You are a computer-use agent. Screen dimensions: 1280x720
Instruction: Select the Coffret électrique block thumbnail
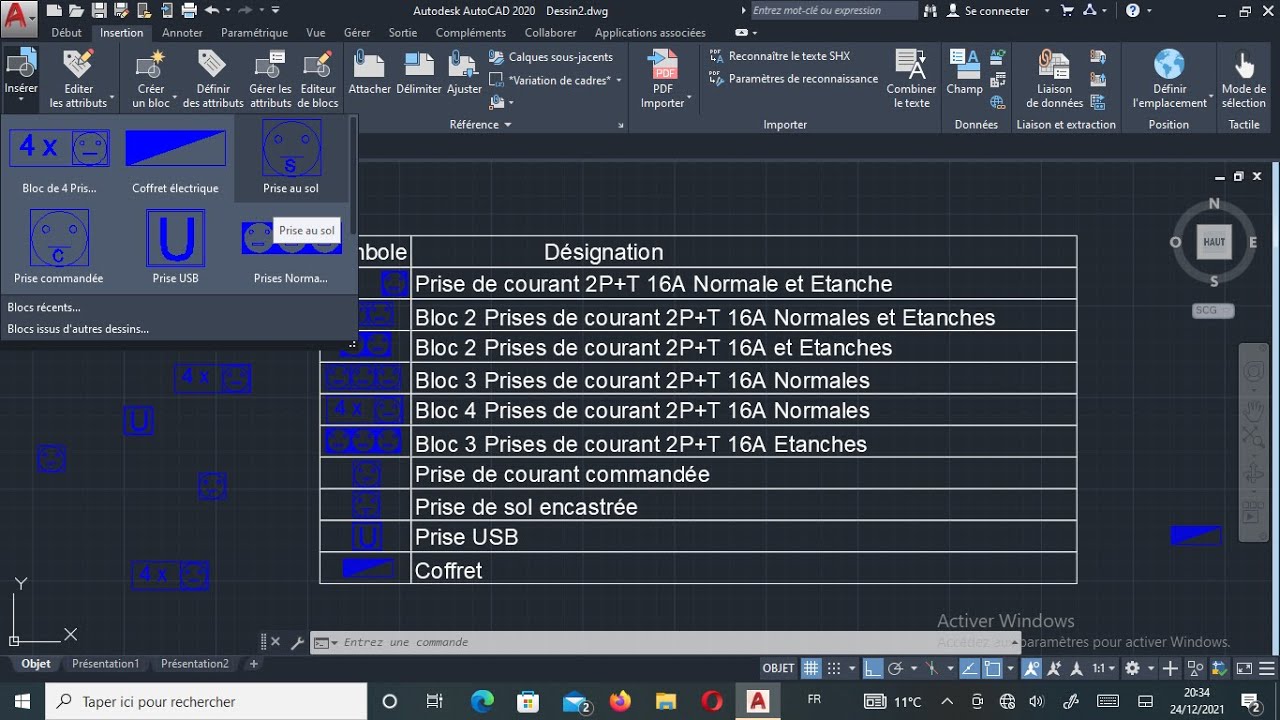tap(175, 157)
